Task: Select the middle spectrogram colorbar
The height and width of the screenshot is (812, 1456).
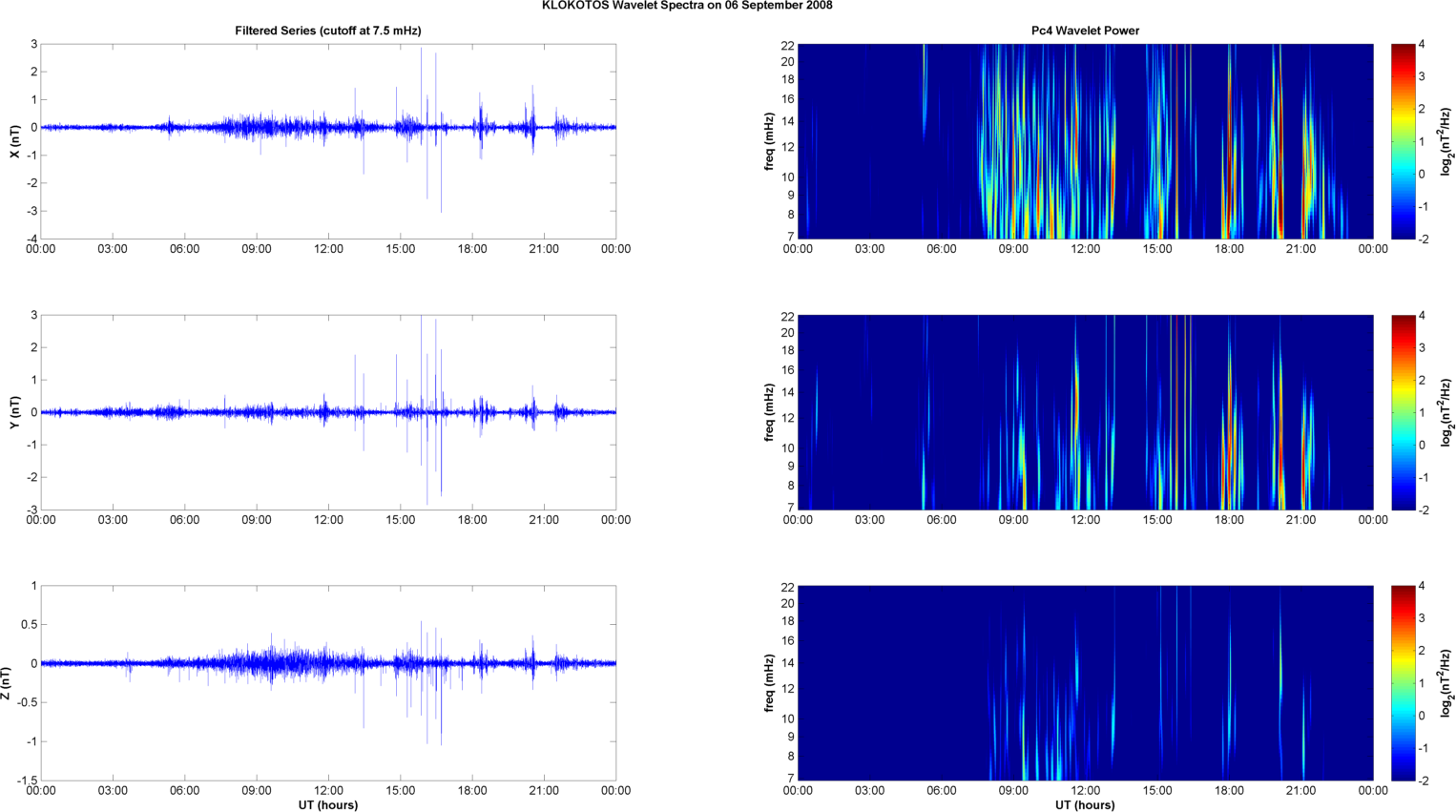Action: coord(1403,412)
